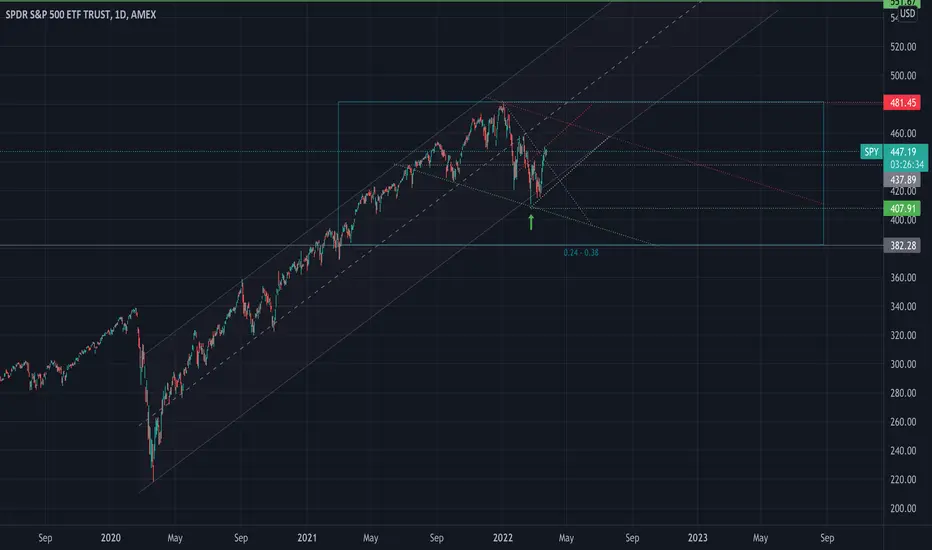This screenshot has width=932, height=550.
Task: Click the 360.00 price axis value
Action: point(903,278)
